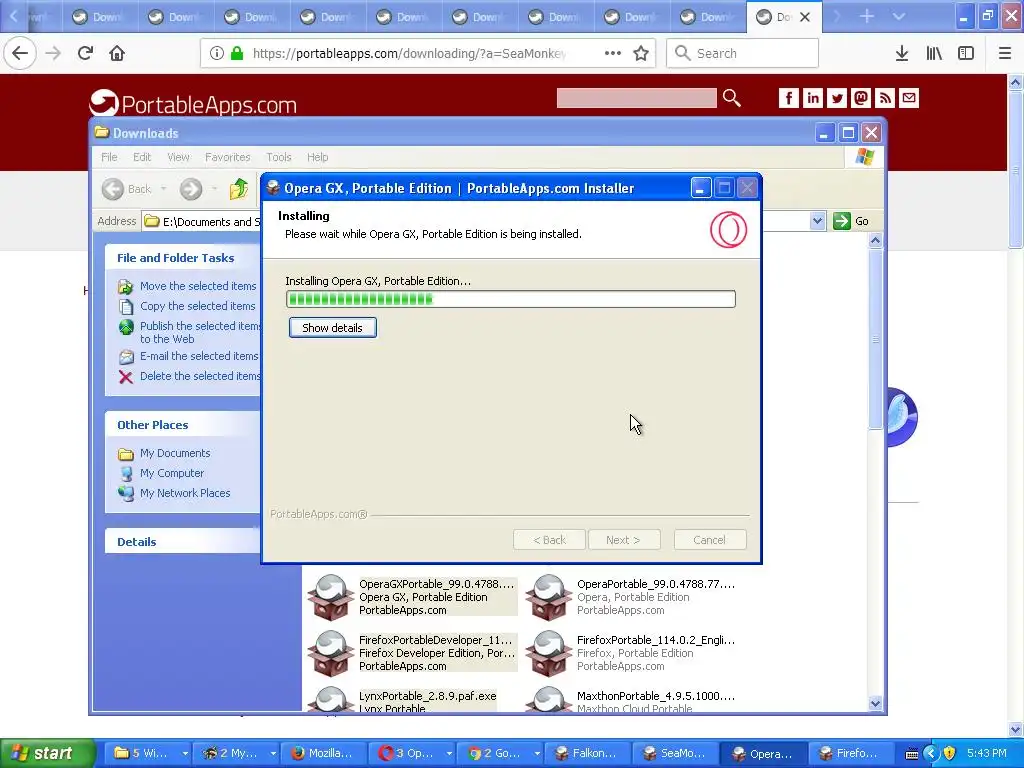Open Firefox hamburger menu

click(x=1005, y=53)
